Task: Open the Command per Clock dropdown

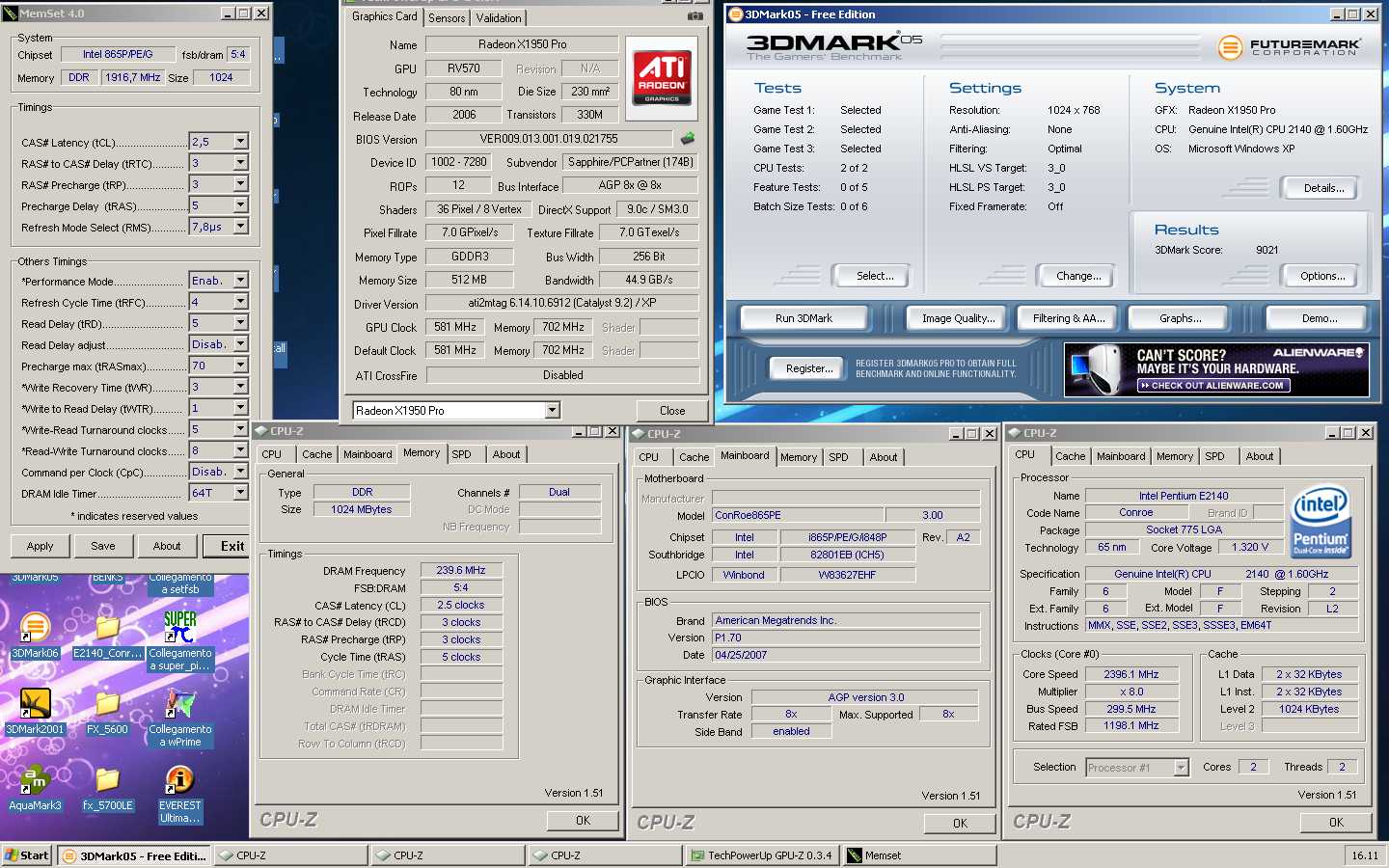Action: click(240, 472)
